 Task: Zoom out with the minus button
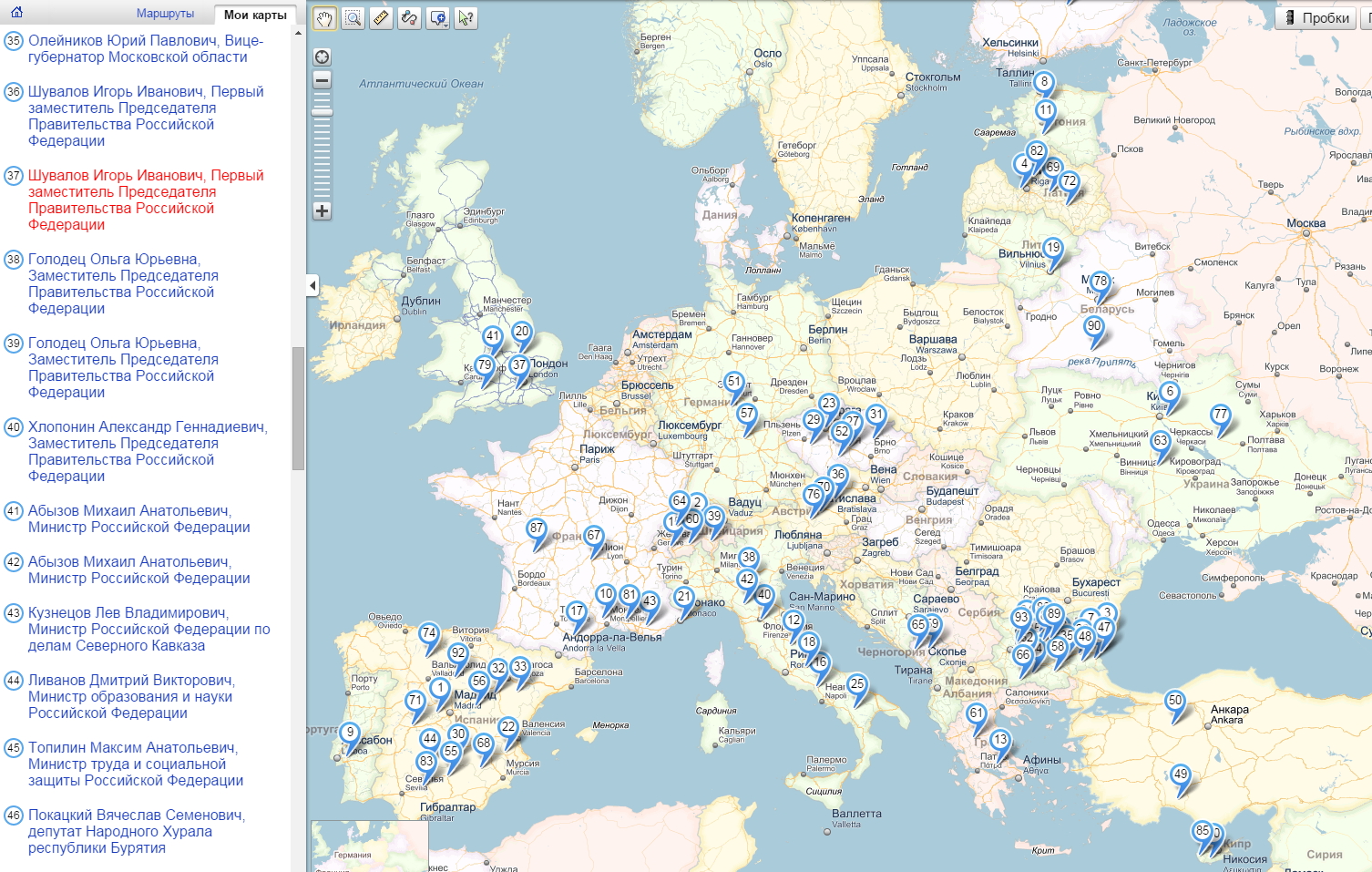point(322,80)
